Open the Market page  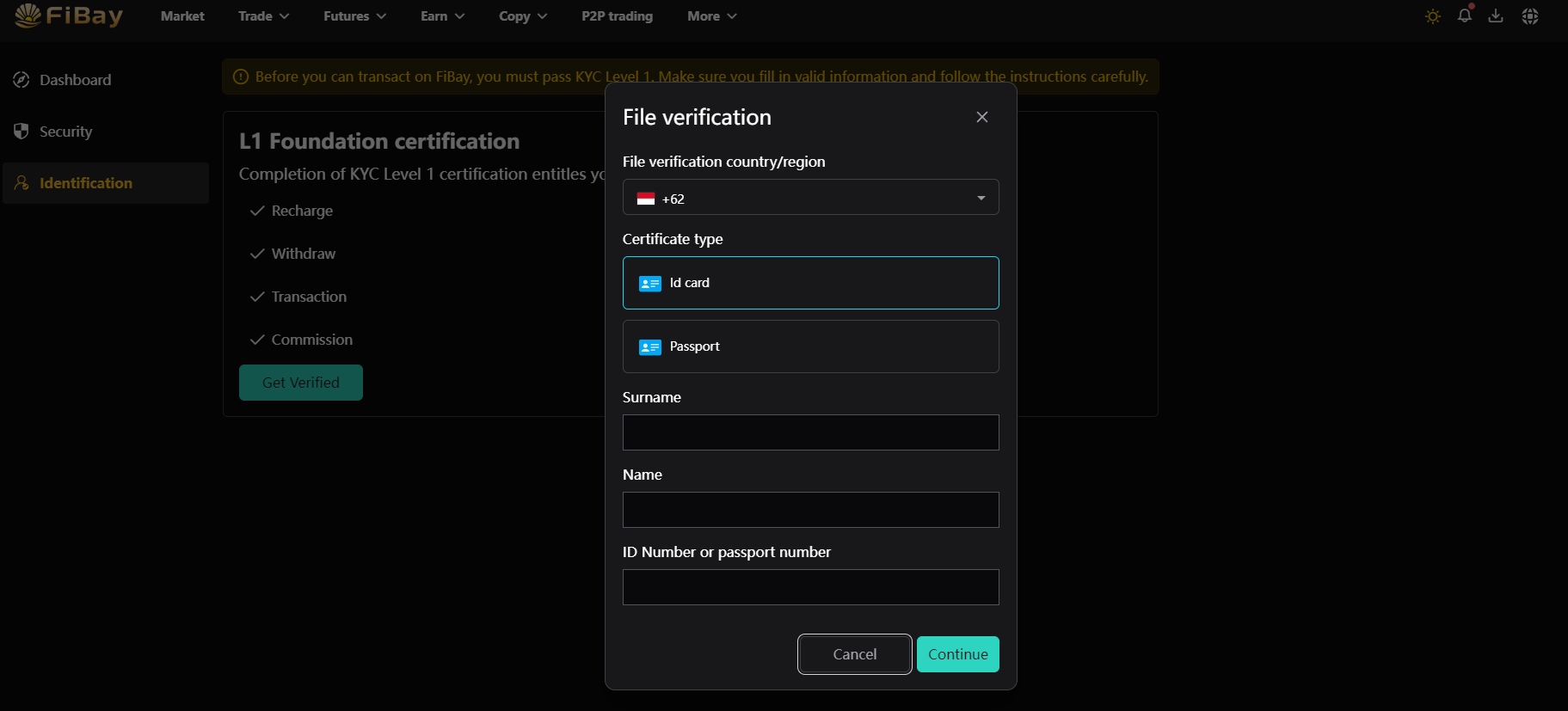coord(182,16)
